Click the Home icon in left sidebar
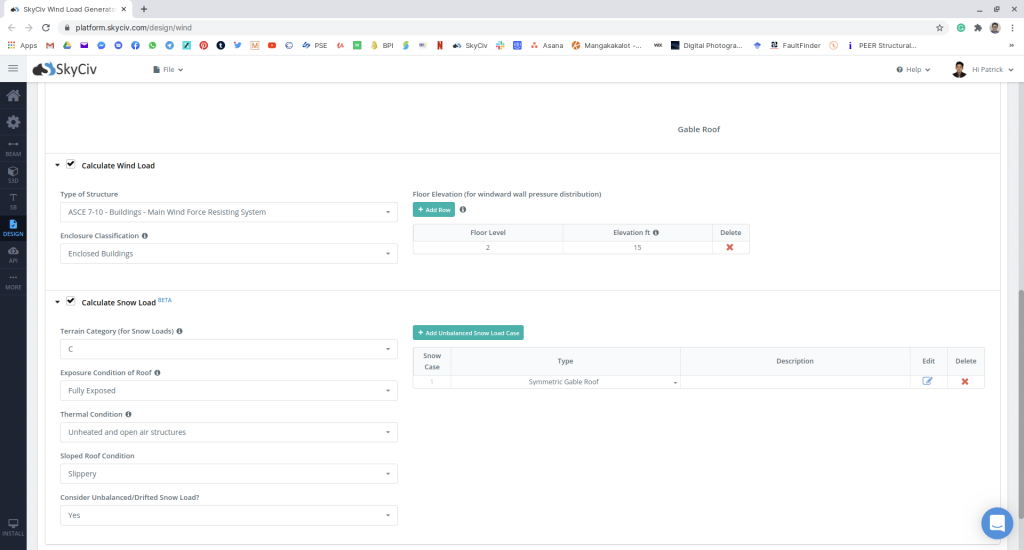Screen dimensions: 1024x550 coord(13,96)
